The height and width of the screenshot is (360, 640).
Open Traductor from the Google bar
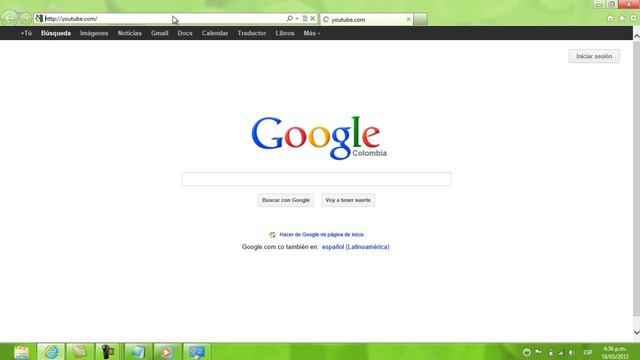(x=252, y=33)
